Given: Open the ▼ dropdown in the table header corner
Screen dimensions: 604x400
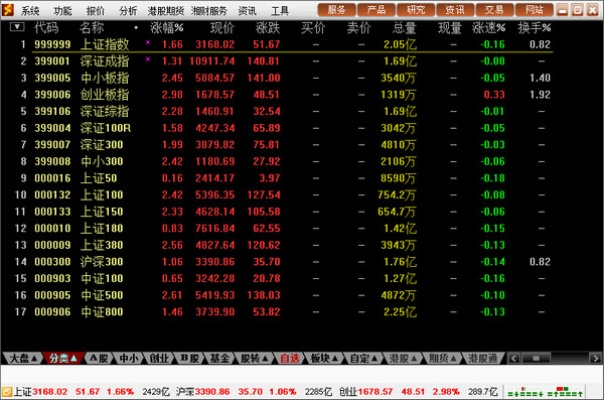Looking at the screenshot, I should coord(13,28).
